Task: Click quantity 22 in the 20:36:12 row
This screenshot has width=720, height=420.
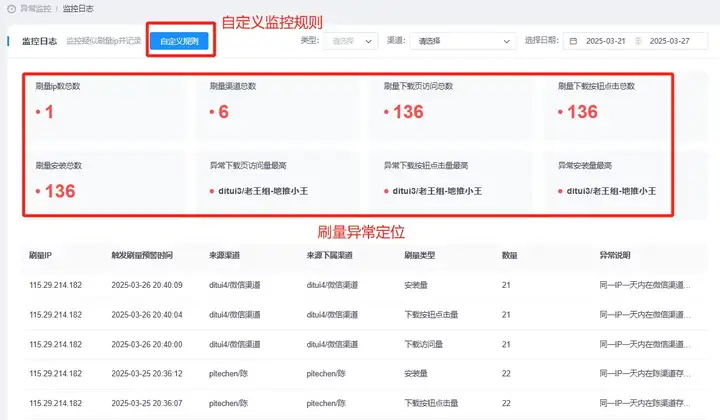Action: pyautogui.click(x=506, y=374)
